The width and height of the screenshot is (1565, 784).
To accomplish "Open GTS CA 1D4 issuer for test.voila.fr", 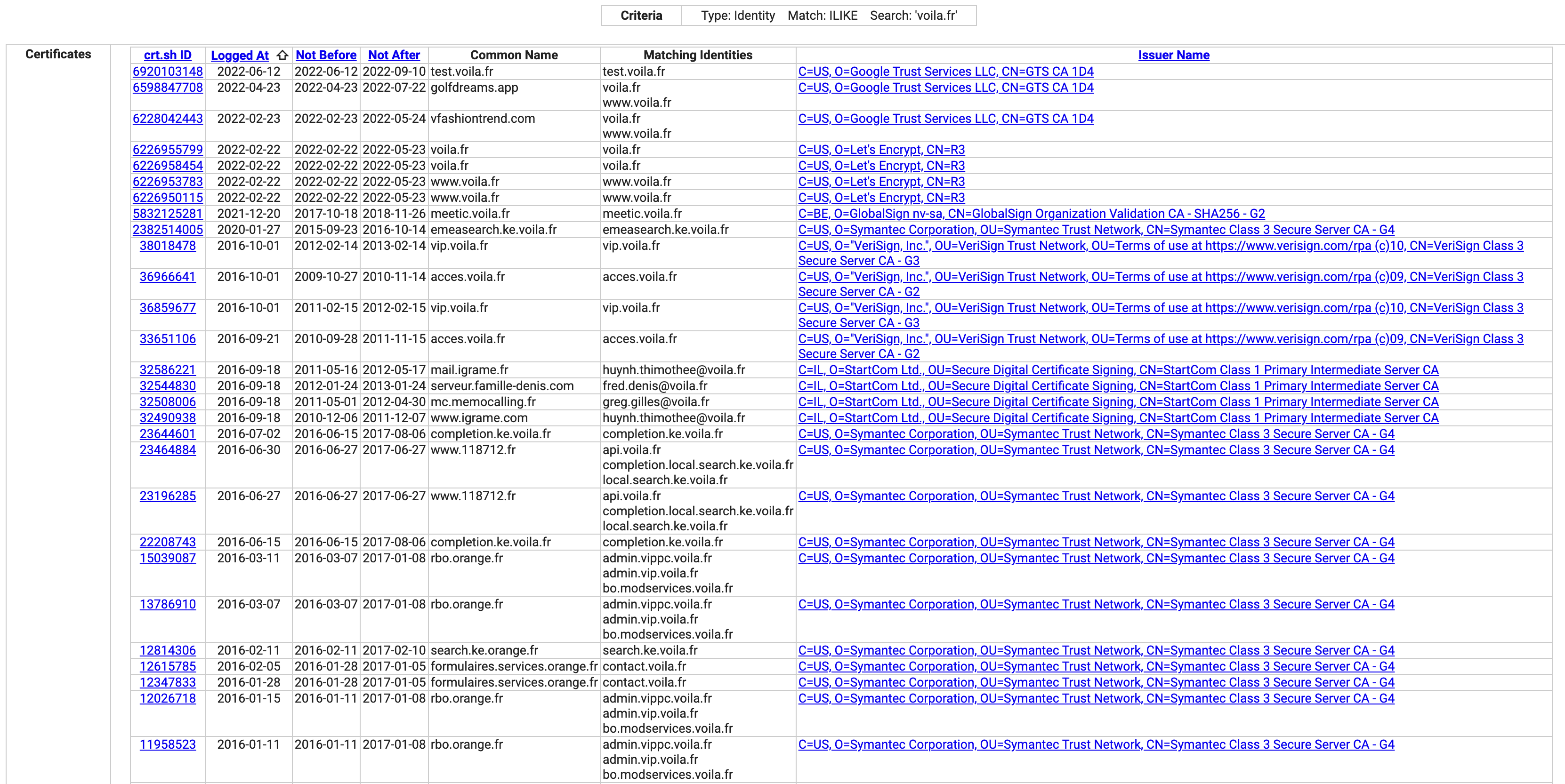I will (x=945, y=72).
